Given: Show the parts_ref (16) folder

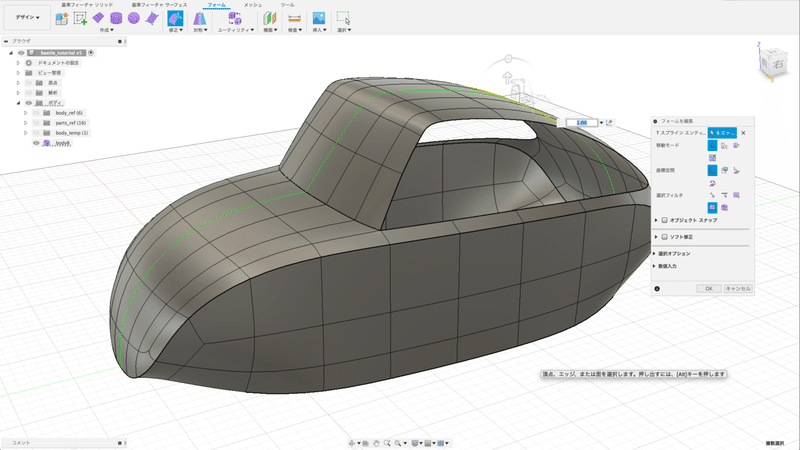Looking at the screenshot, I should [37, 123].
